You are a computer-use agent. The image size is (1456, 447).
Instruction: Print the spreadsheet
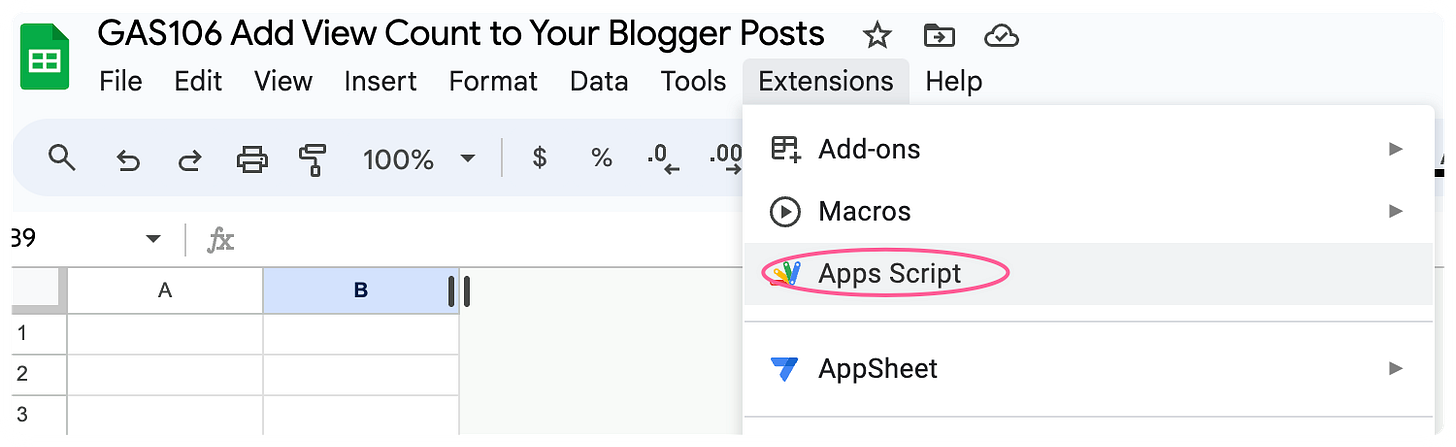[x=251, y=159]
